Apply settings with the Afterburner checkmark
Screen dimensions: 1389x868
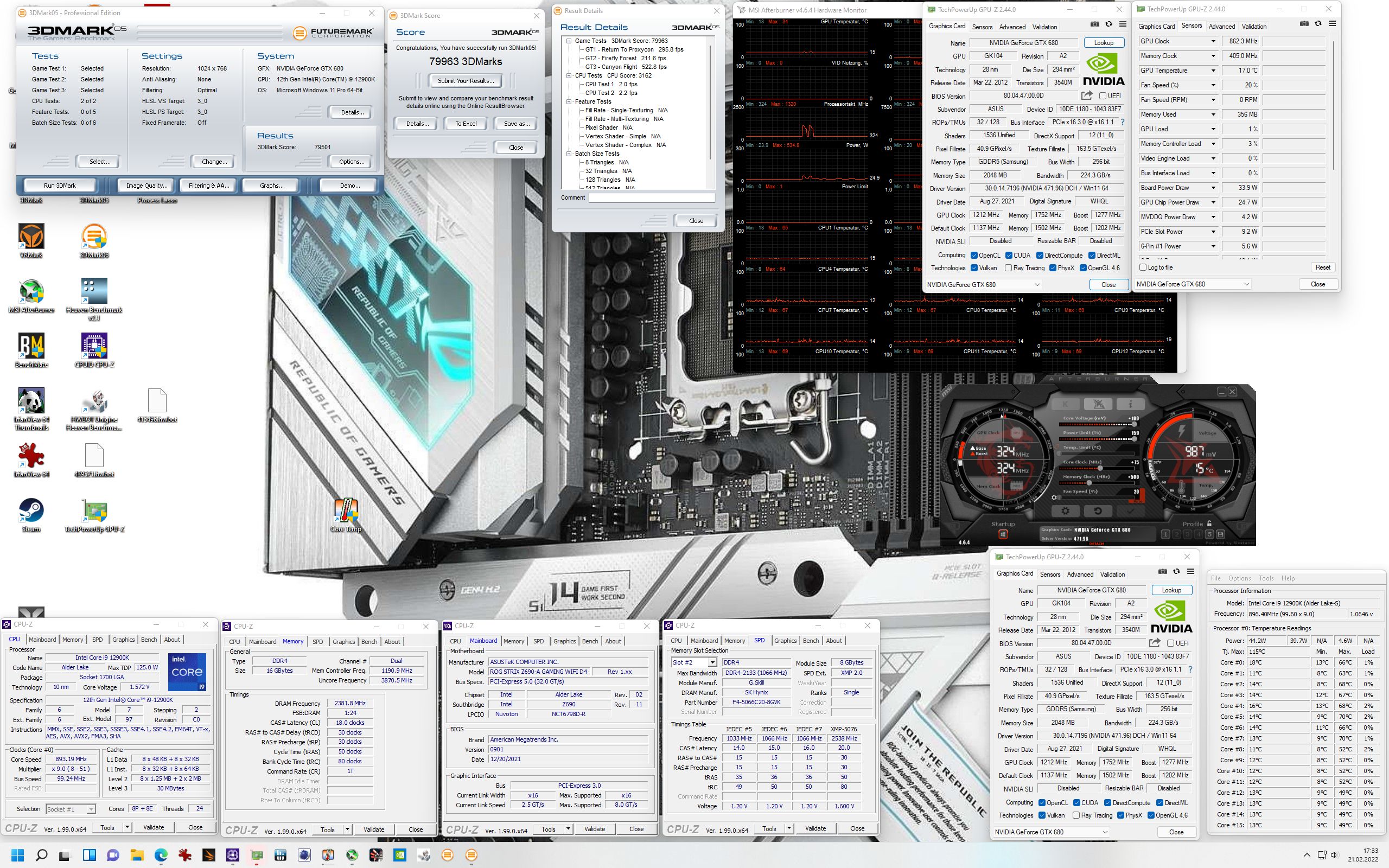pos(1130,510)
